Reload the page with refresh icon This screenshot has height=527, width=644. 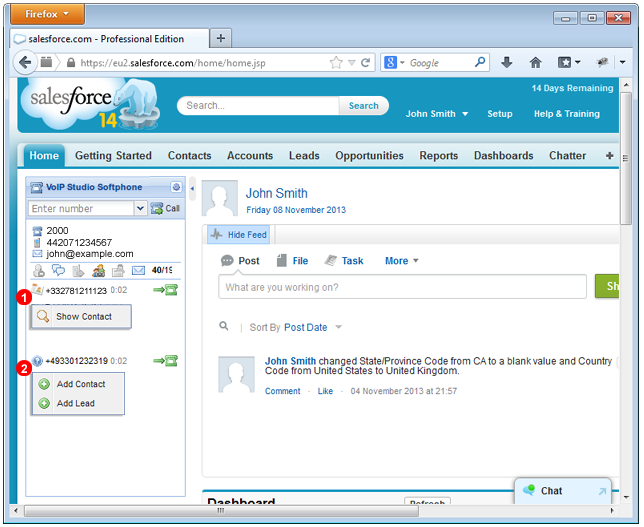pyautogui.click(x=365, y=63)
